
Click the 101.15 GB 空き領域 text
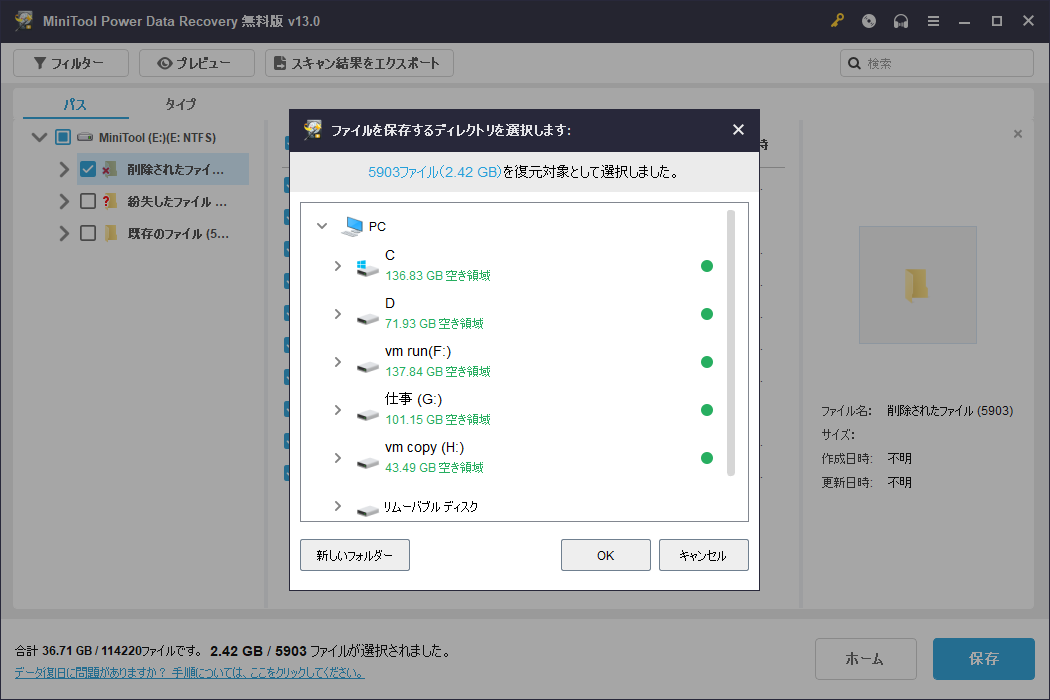(x=438, y=419)
